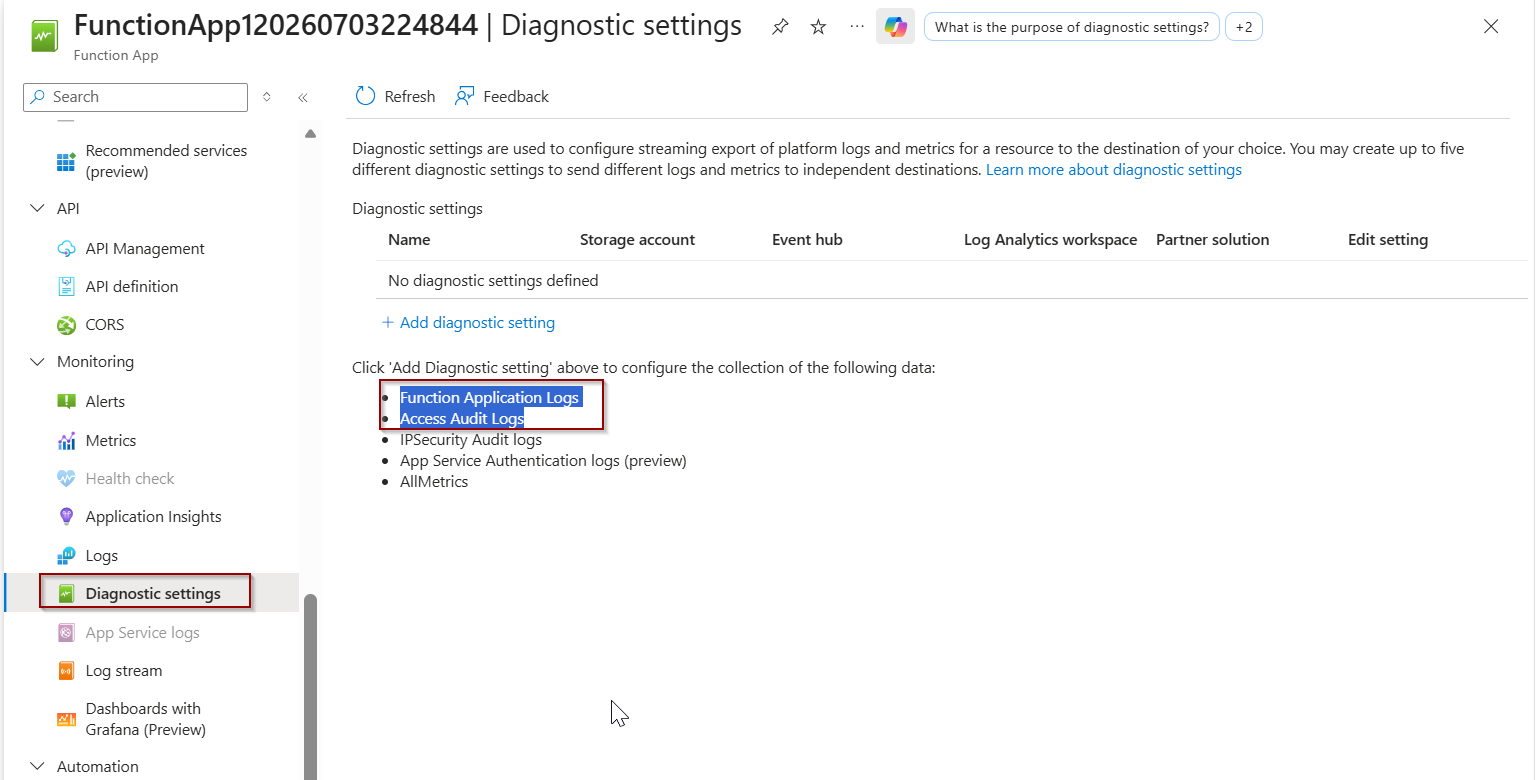Open Learn more about diagnostic settings link
This screenshot has height=780, width=1540.
click(x=1114, y=170)
